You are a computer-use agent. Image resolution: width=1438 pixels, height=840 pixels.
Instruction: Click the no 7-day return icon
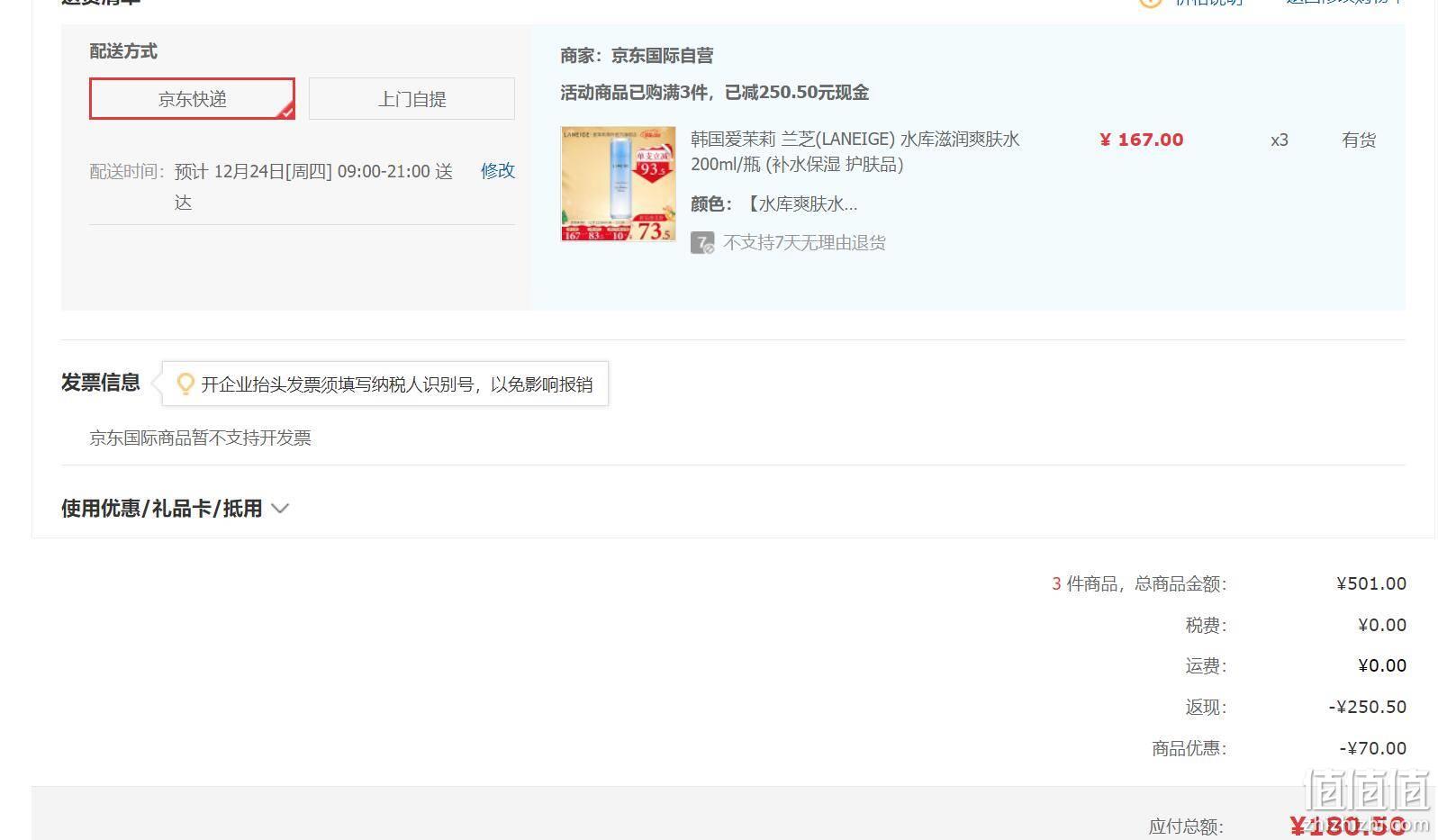[x=702, y=243]
